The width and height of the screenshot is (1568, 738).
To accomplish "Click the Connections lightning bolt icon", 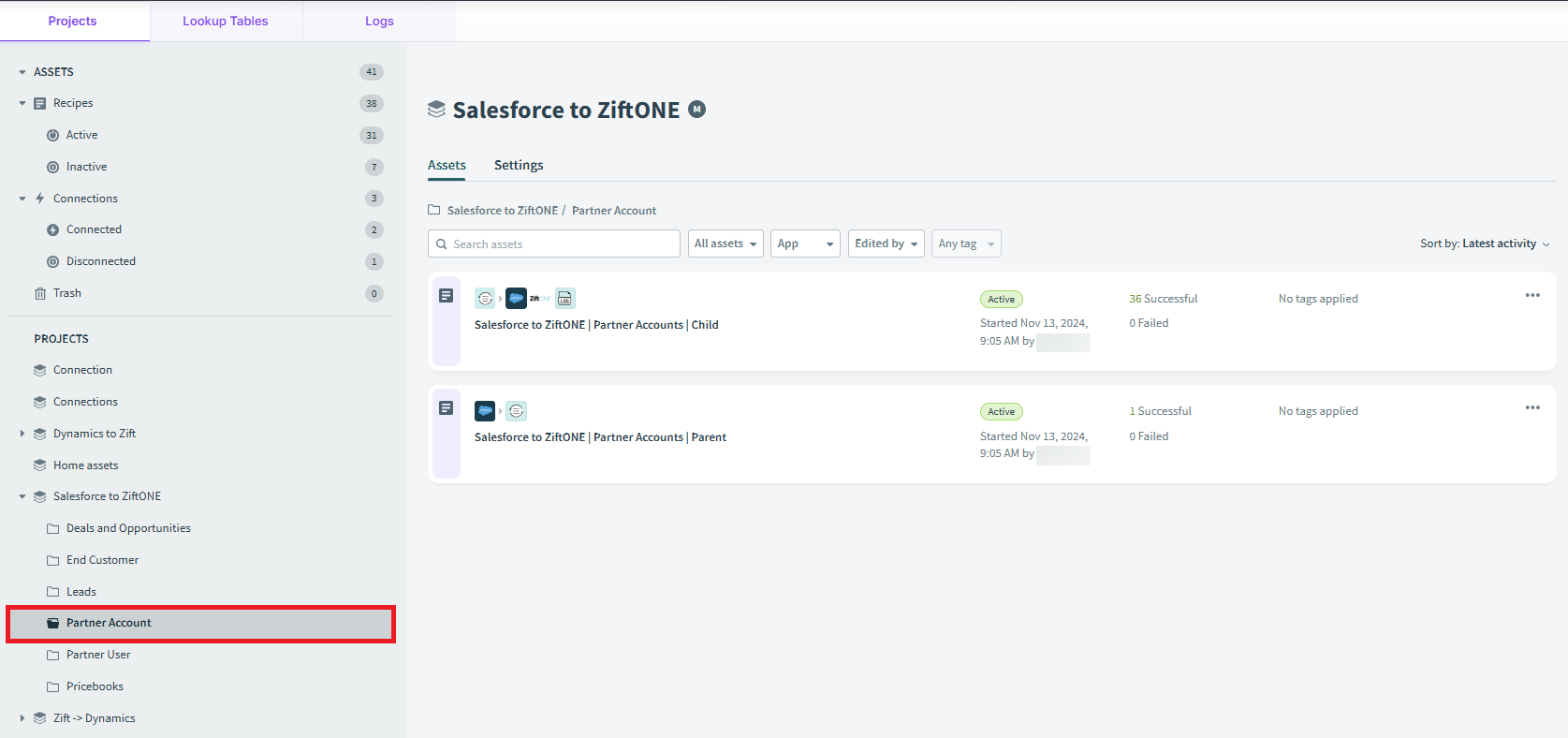I will pyautogui.click(x=40, y=199).
